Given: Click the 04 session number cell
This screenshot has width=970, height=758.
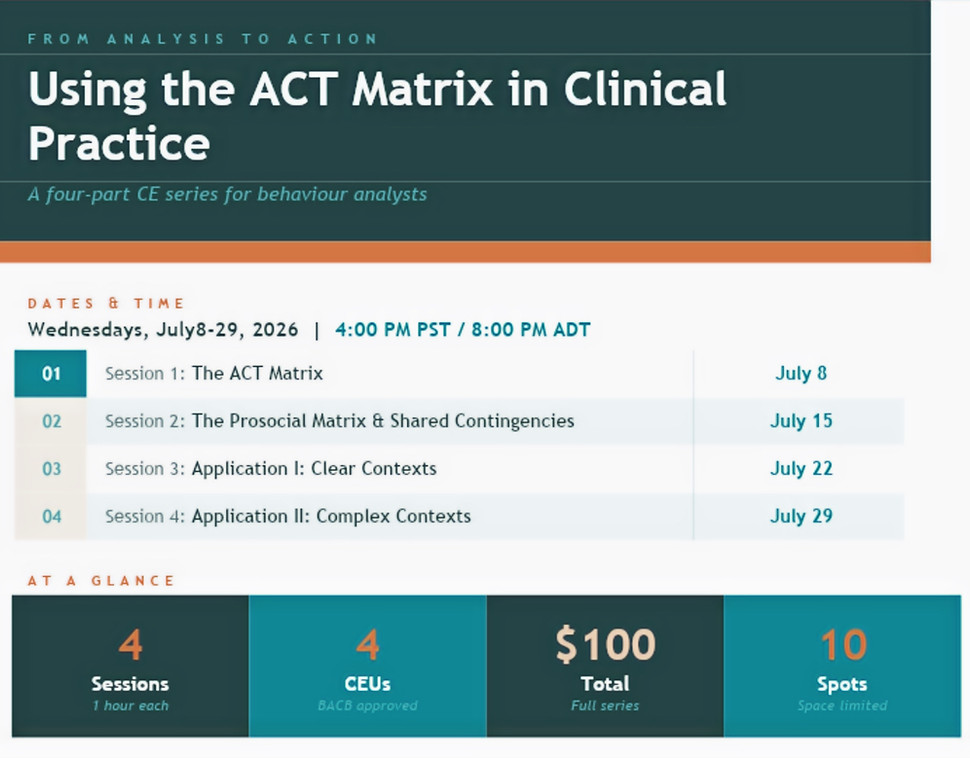Looking at the screenshot, I should (51, 517).
